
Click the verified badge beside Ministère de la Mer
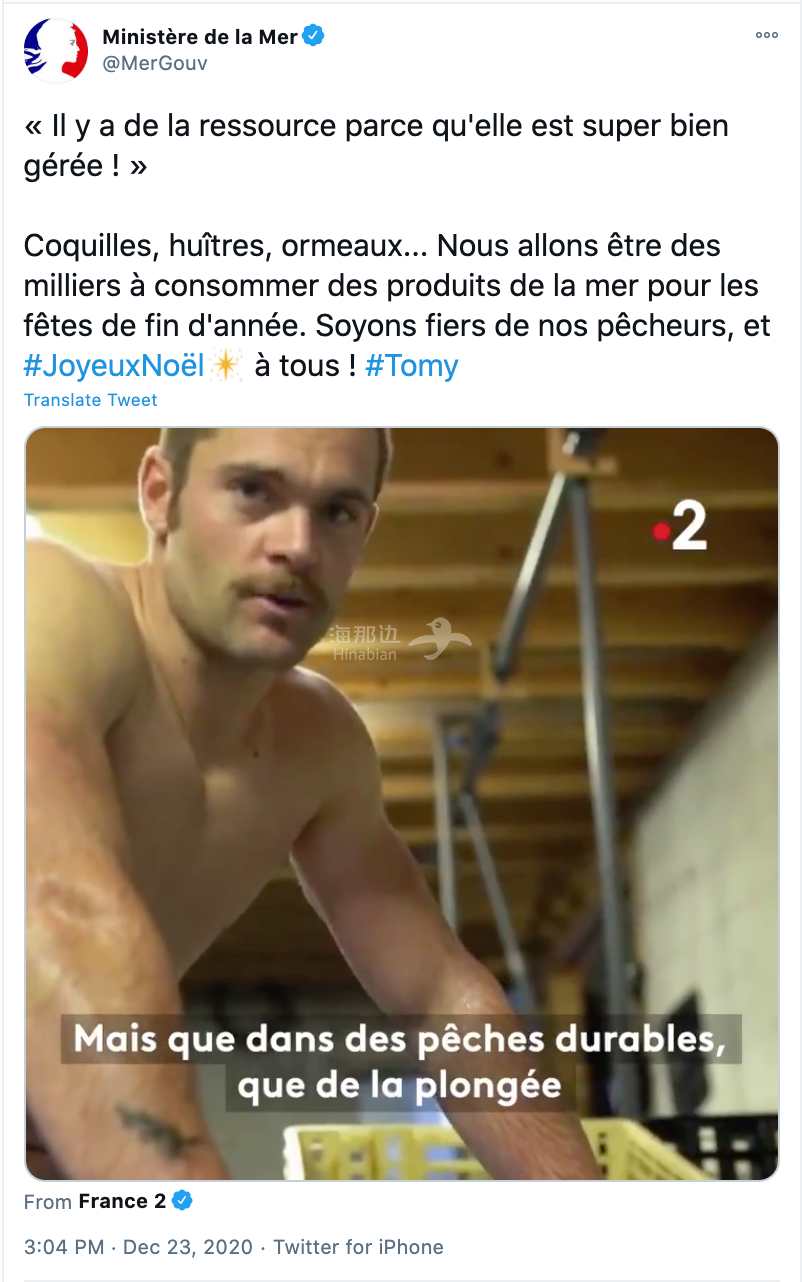[x=314, y=37]
